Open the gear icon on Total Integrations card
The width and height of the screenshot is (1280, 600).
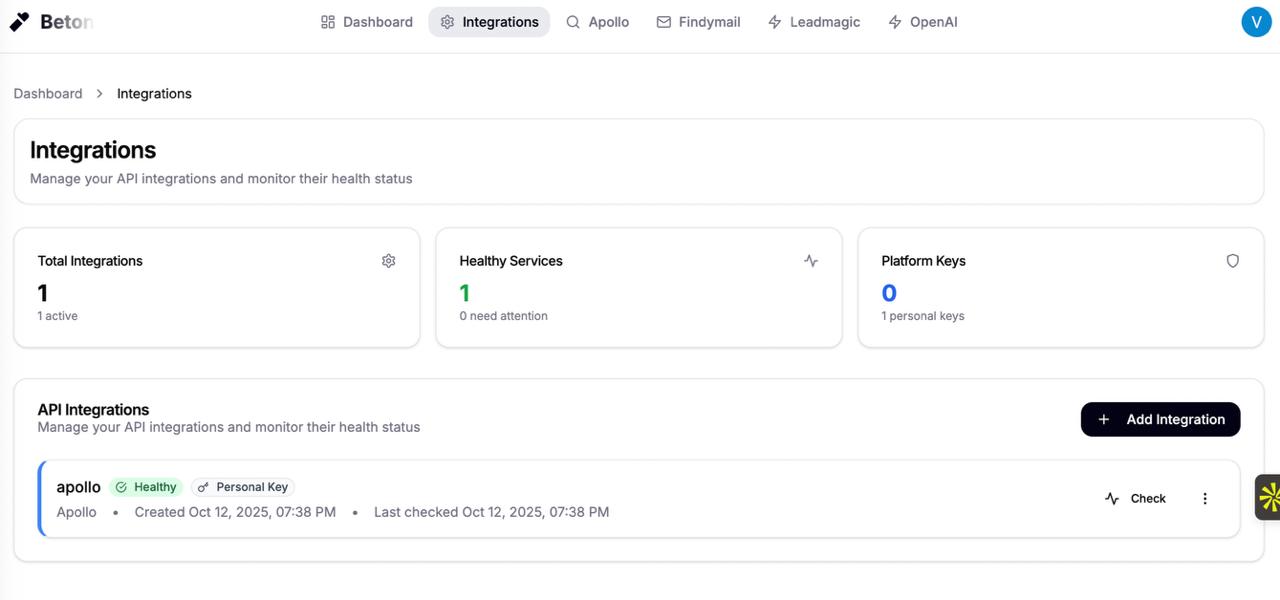[388, 260]
